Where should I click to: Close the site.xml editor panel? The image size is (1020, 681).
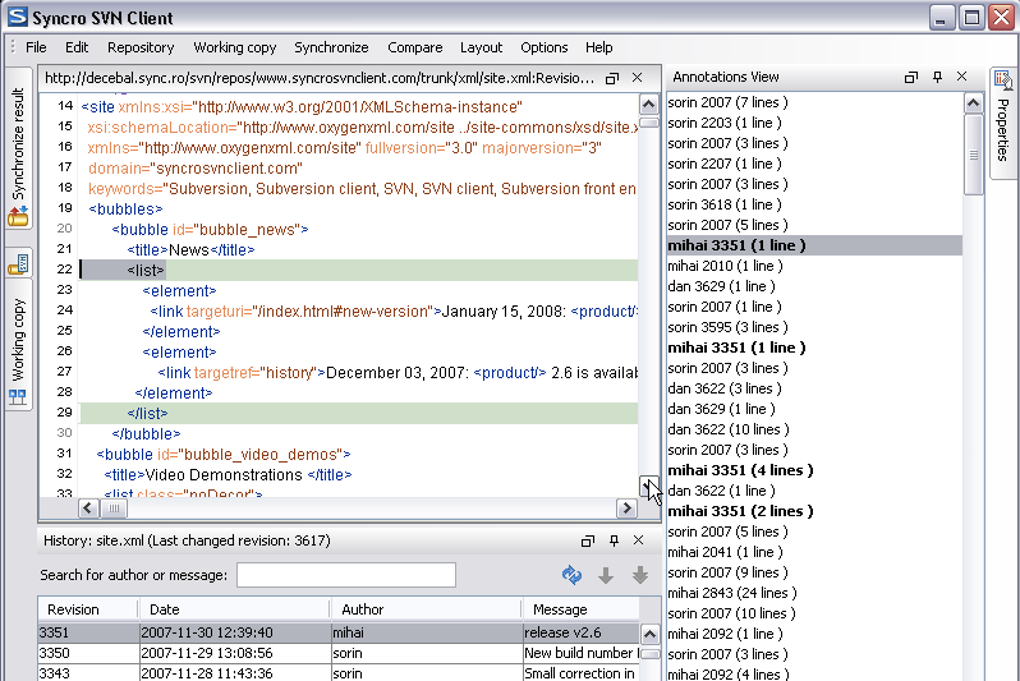click(639, 78)
